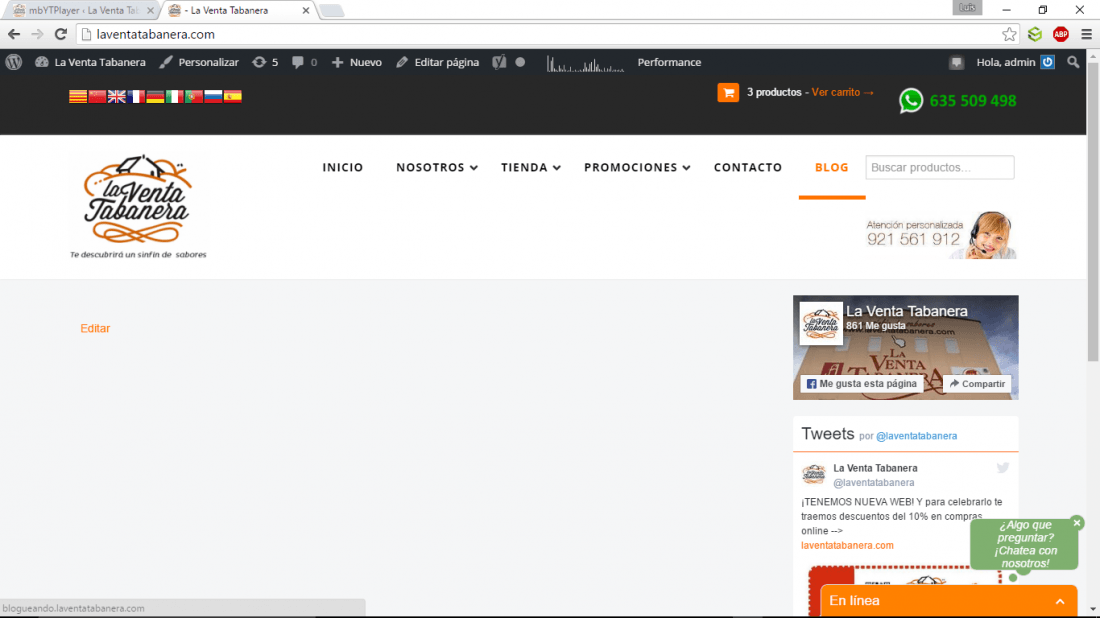Open a new browser tab
The image size is (1100, 618).
(x=331, y=11)
